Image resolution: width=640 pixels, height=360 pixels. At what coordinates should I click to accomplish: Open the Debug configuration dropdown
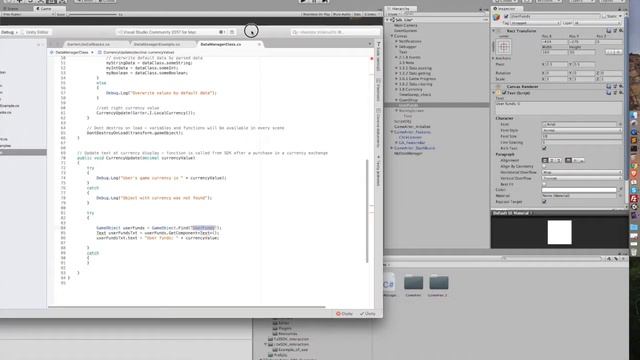pos(9,32)
